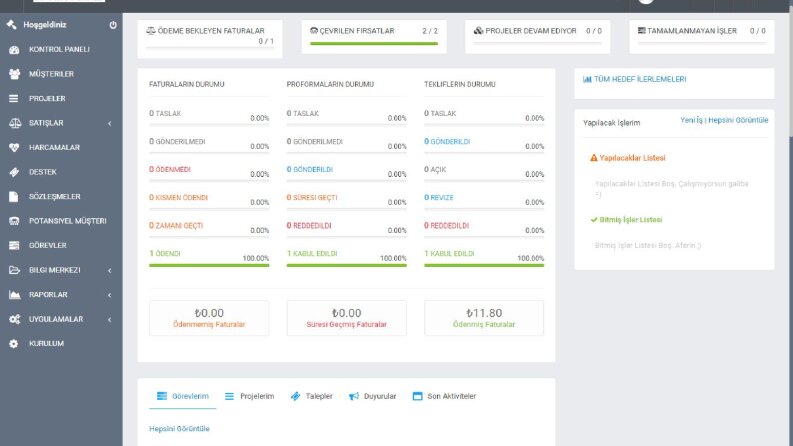Screen dimensions: 793x446
Task: Click the Harcamalar heart icon
Action: 14,148
